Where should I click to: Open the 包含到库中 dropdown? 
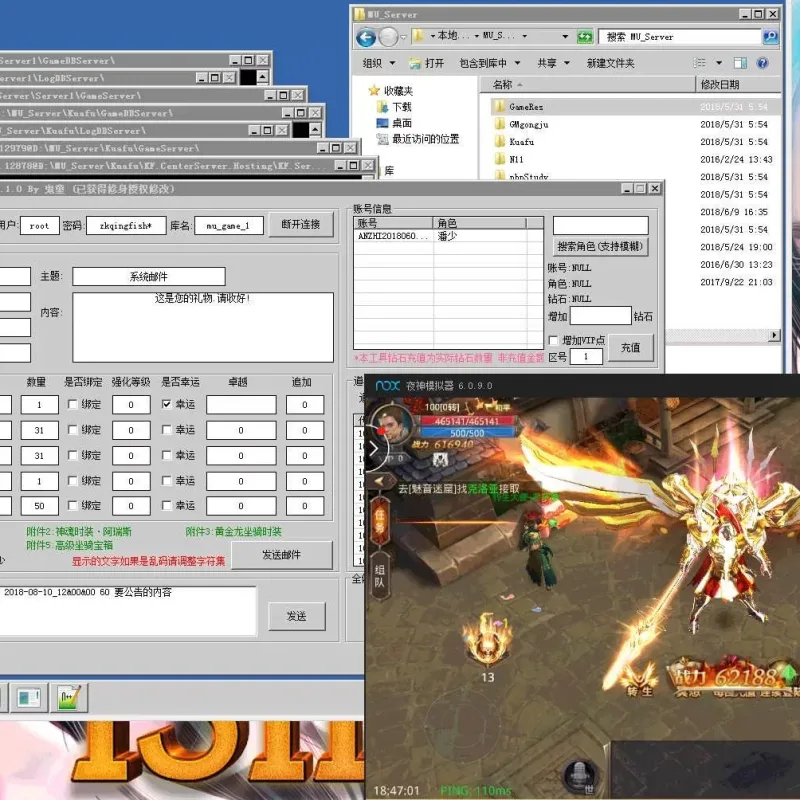pos(489,63)
